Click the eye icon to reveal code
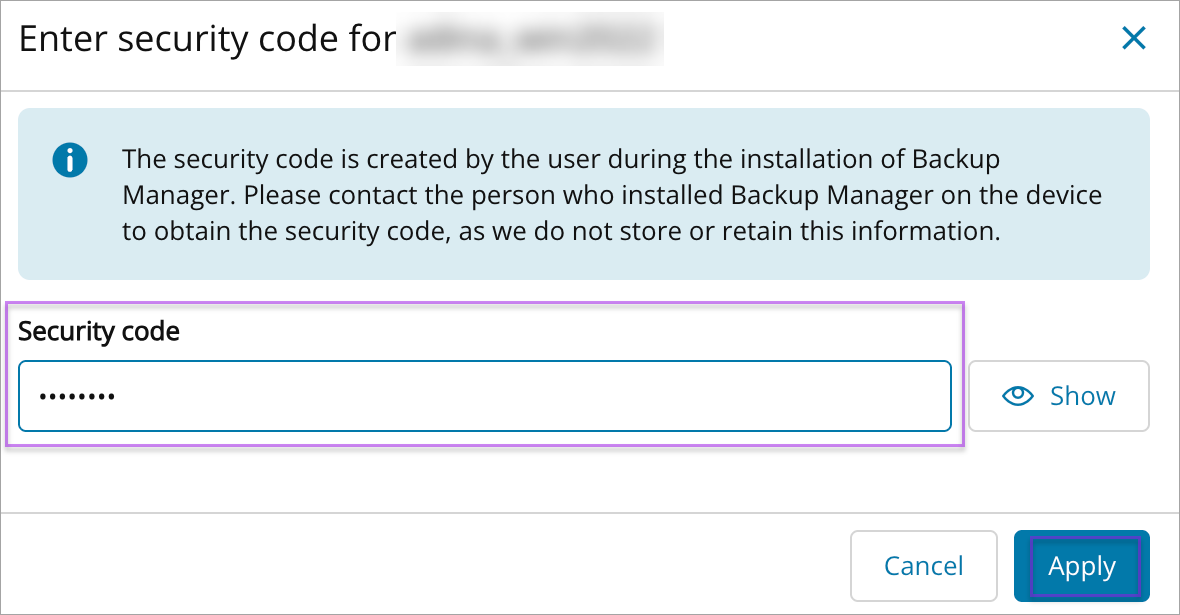This screenshot has height=615, width=1180. [1018, 396]
